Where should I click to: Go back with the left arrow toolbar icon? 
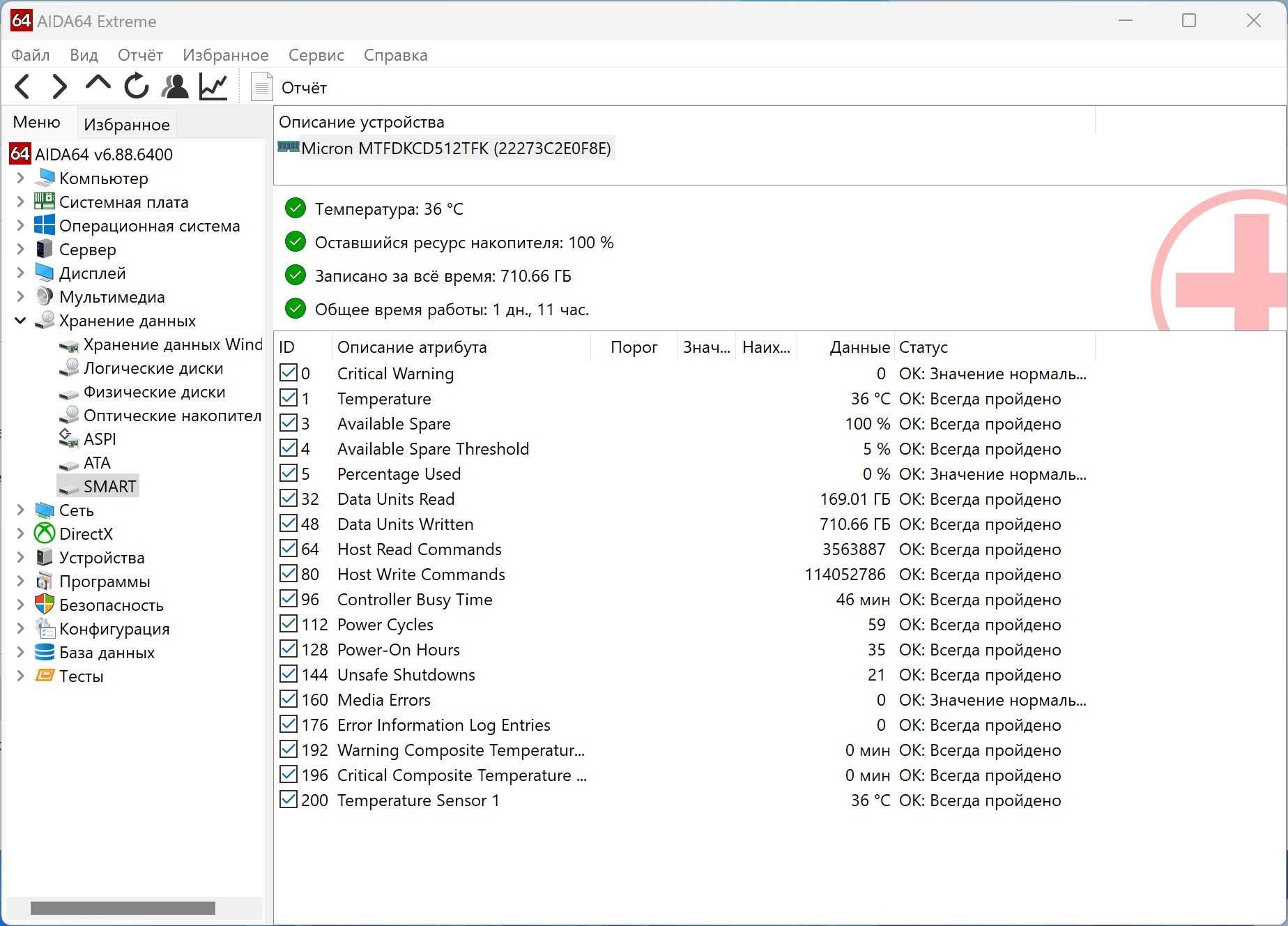[22, 86]
